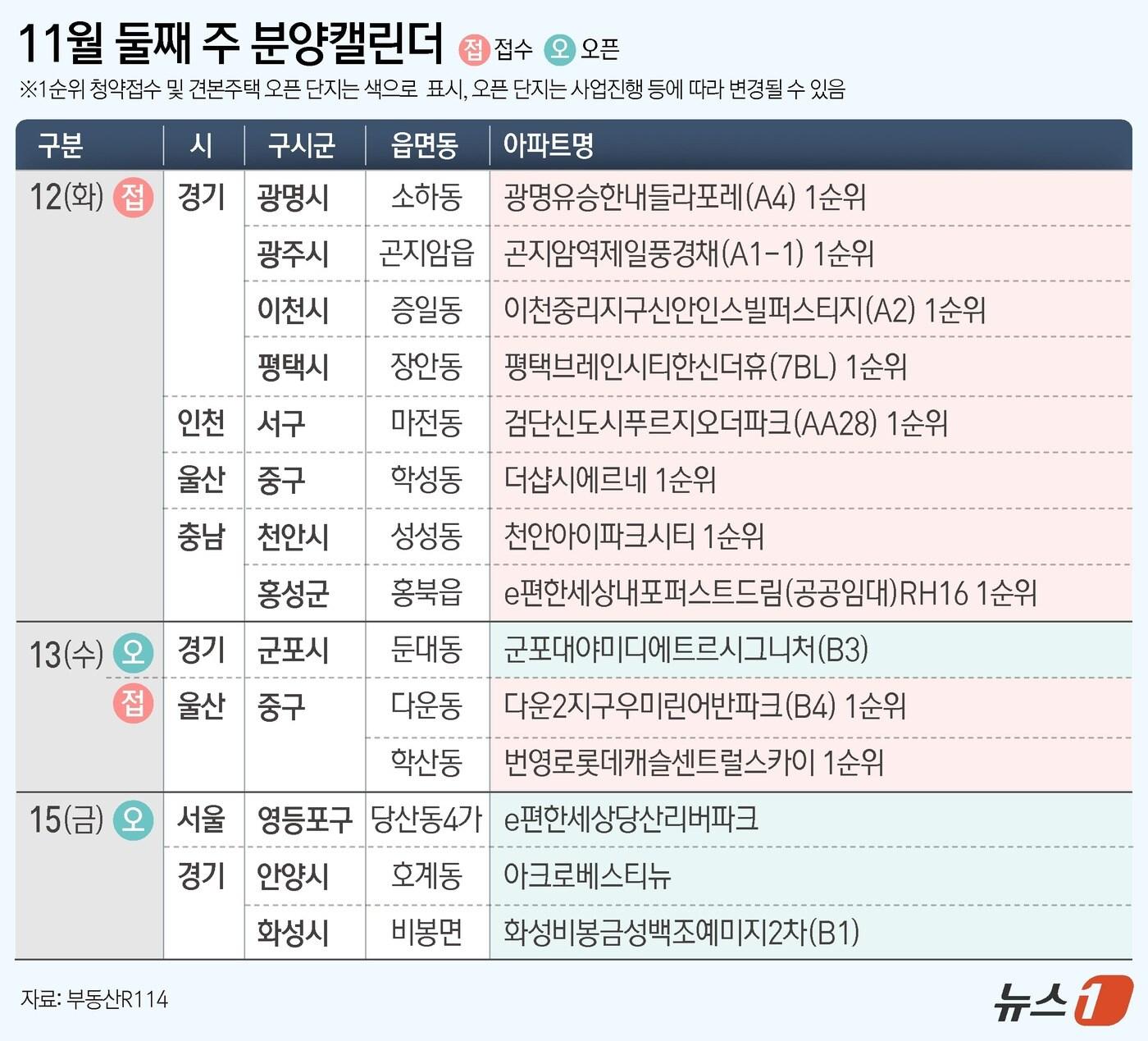The height and width of the screenshot is (1041, 1148).
Task: Select the 영등포구 district cell
Action: pos(304,820)
